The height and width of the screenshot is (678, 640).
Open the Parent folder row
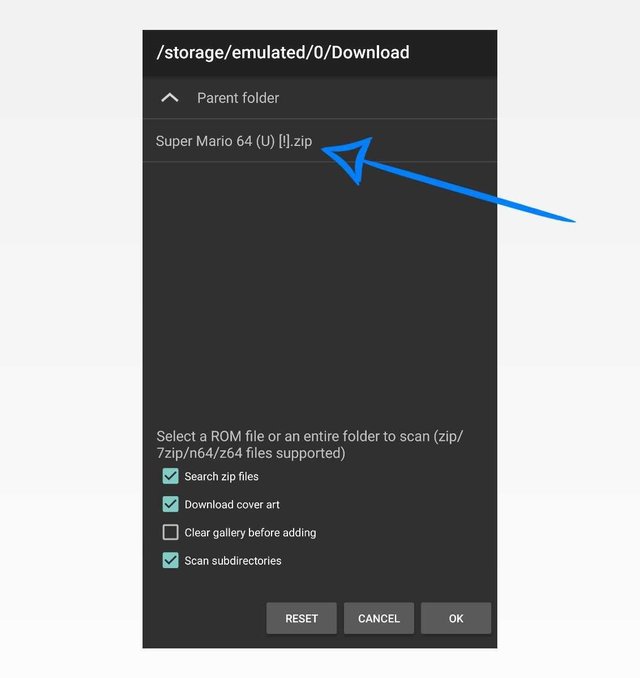(320, 98)
